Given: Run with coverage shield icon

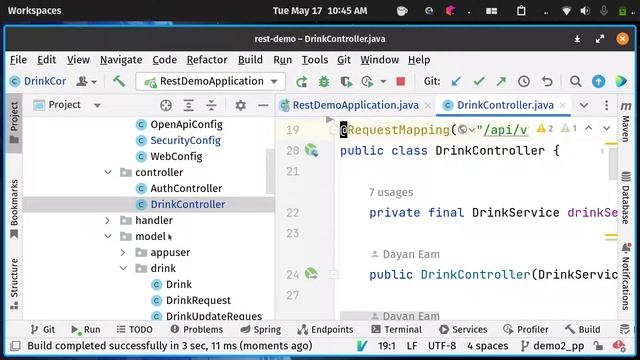Looking at the screenshot, I should 346,82.
